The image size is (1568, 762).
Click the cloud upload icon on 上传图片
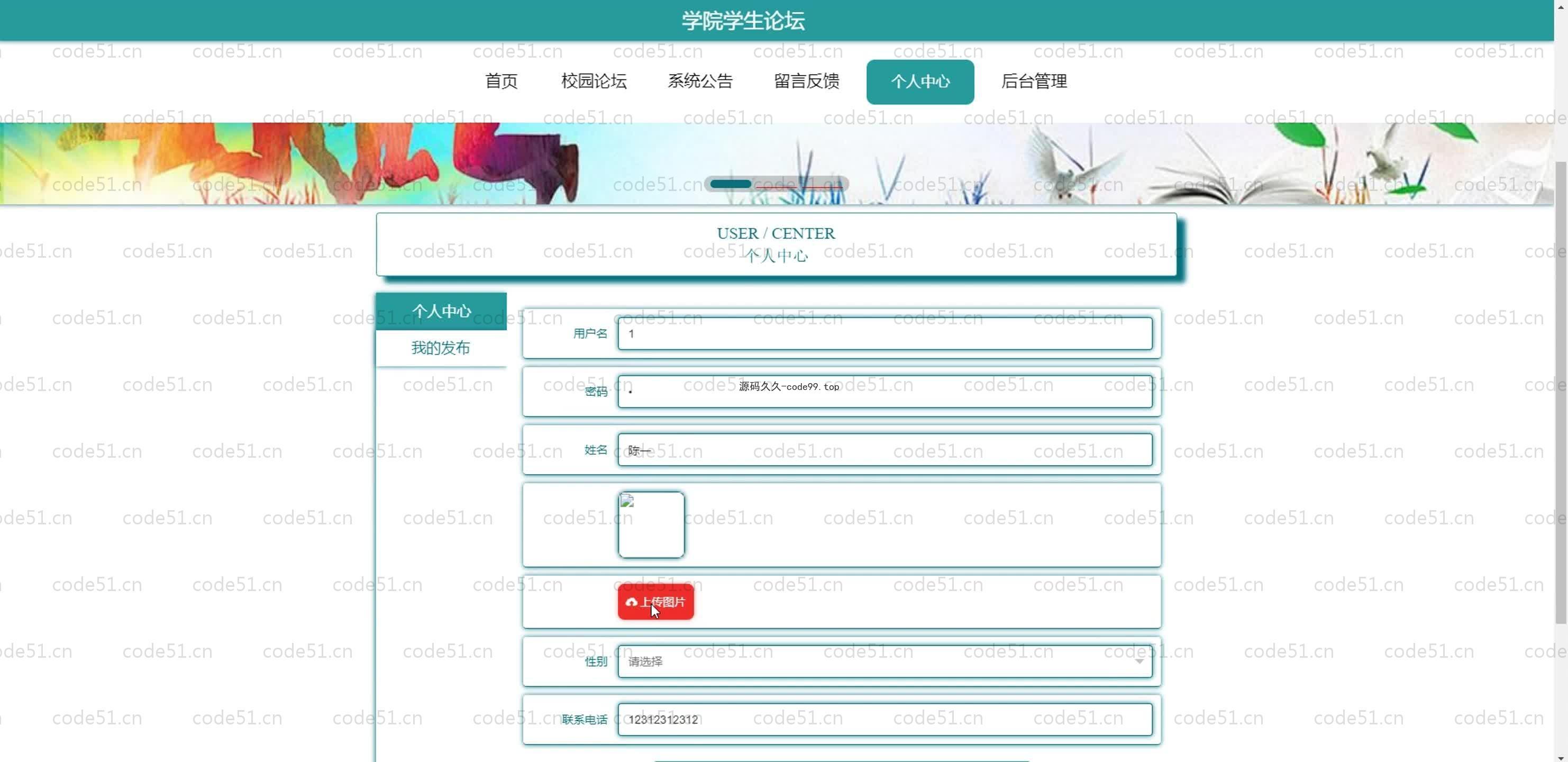pos(631,602)
